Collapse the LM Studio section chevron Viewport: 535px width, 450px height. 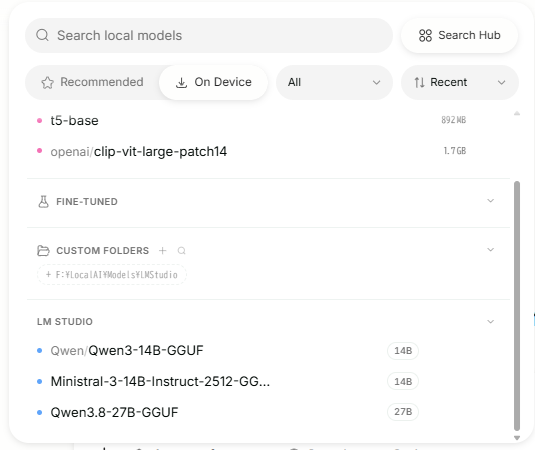click(x=490, y=322)
